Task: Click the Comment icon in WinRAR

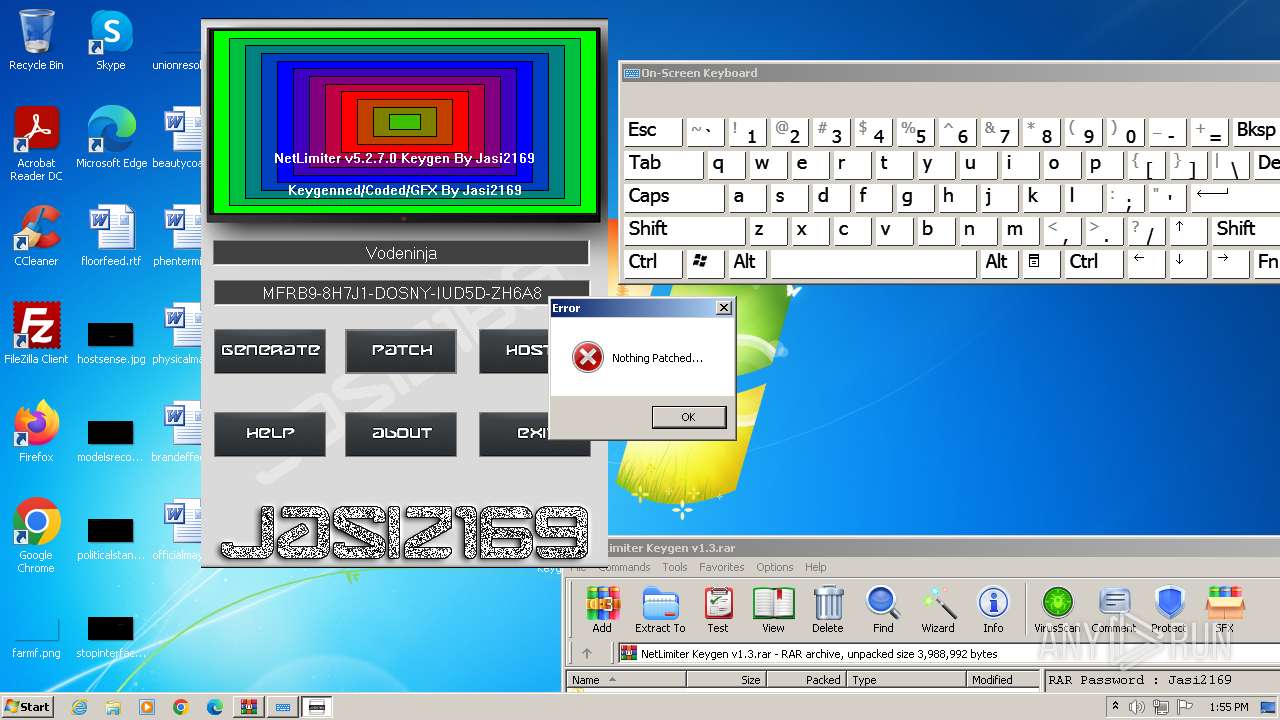Action: pyautogui.click(x=1113, y=609)
